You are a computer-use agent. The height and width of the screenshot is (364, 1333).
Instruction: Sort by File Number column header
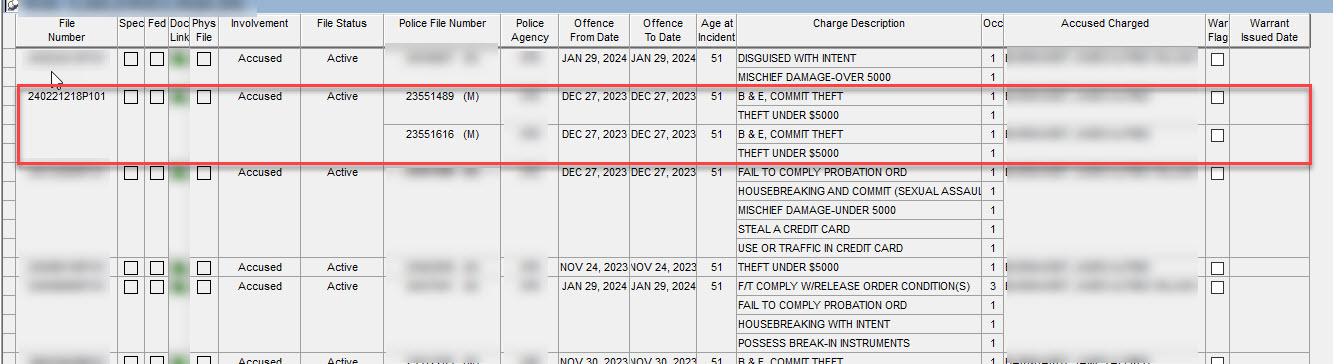(66, 30)
